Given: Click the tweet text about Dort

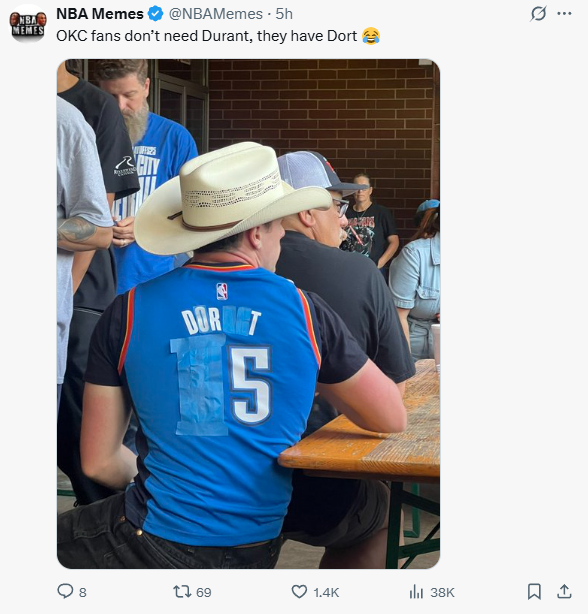Looking at the screenshot, I should pos(207,36).
